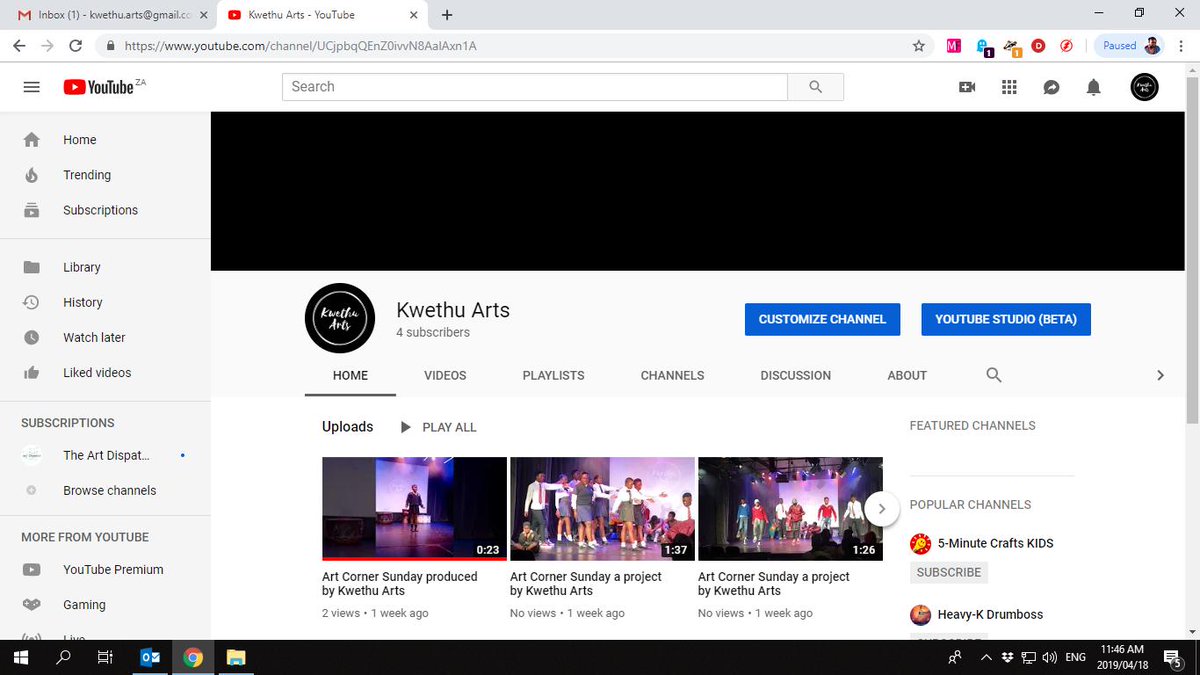1200x675 pixels.
Task: Open Watch later in the sidebar
Action: (x=105, y=337)
